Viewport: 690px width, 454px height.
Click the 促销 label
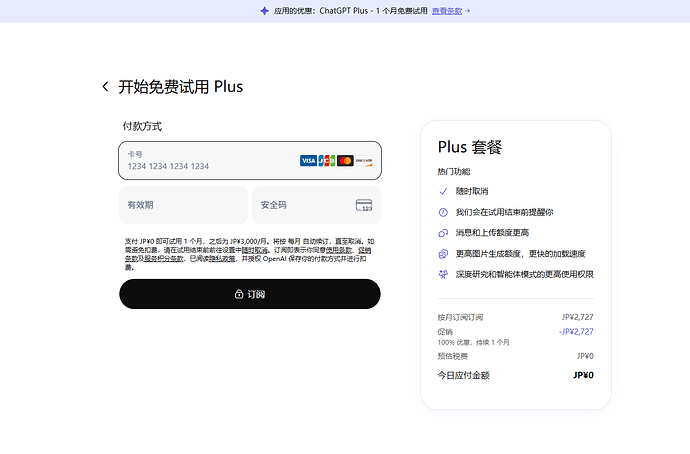[445, 332]
